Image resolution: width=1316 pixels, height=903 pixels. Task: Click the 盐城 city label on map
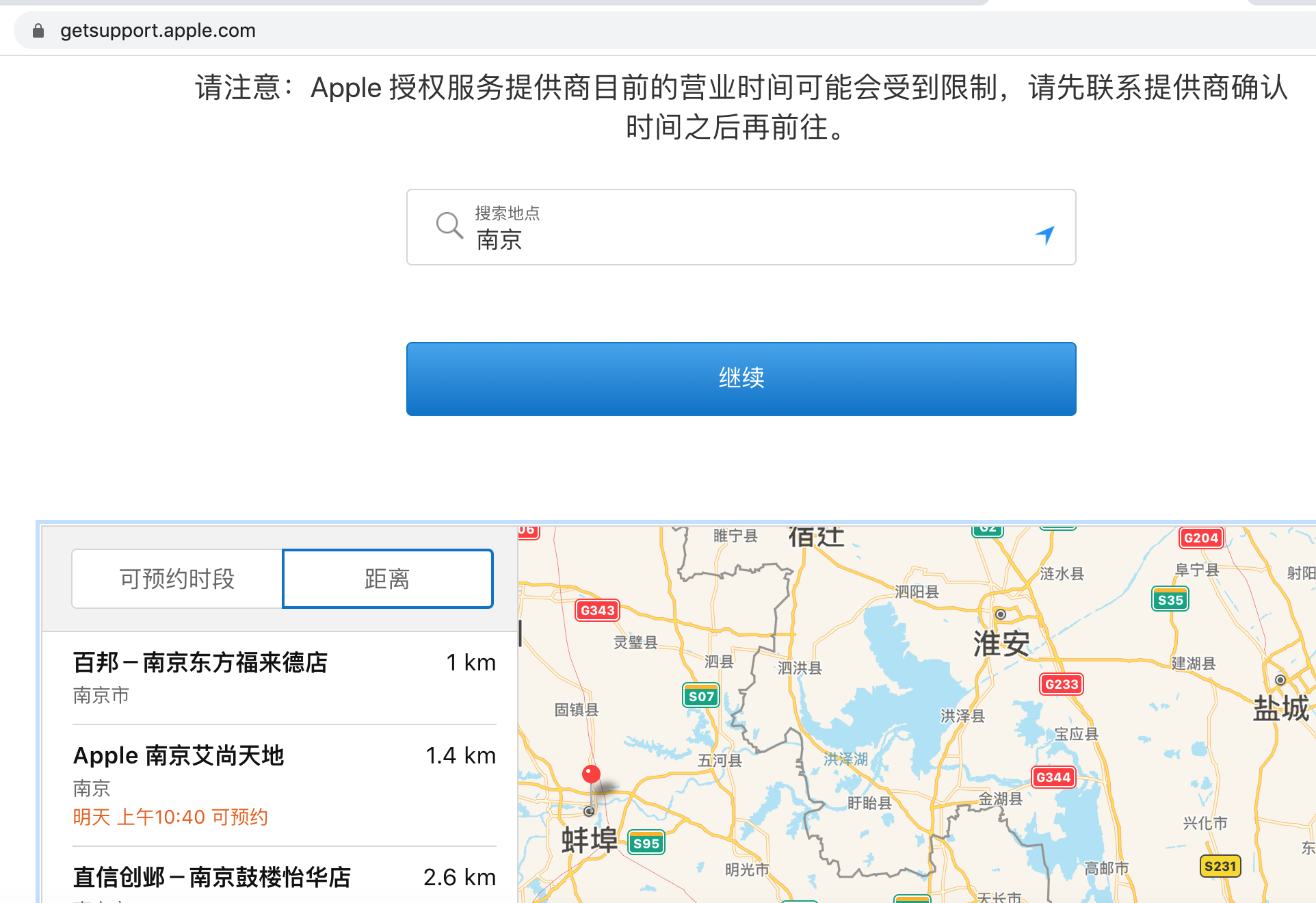click(1281, 708)
